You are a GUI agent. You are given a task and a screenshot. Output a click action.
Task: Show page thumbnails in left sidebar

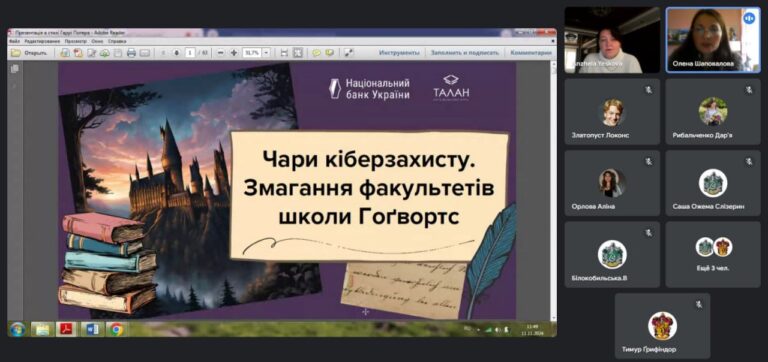tap(15, 69)
